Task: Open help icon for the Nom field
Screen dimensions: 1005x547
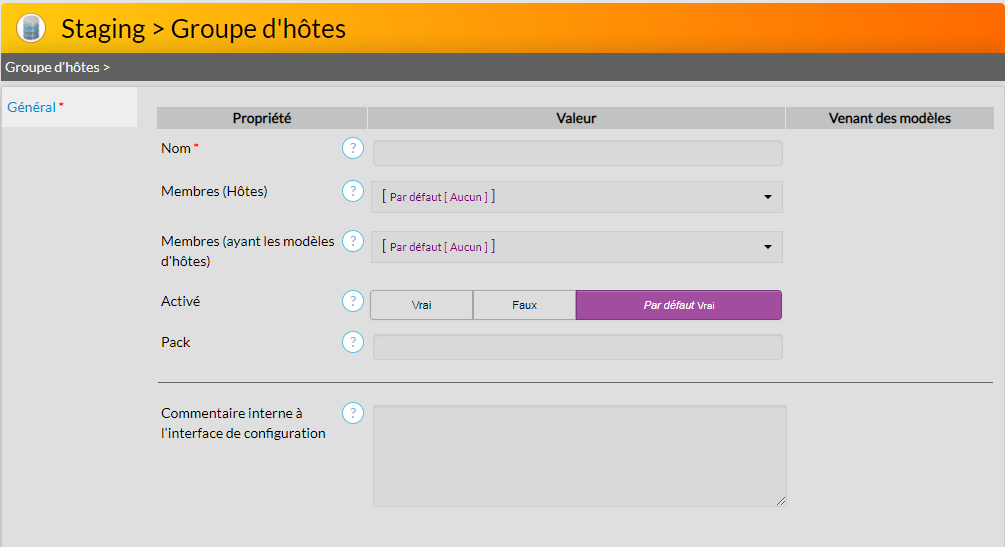Action: [x=352, y=149]
